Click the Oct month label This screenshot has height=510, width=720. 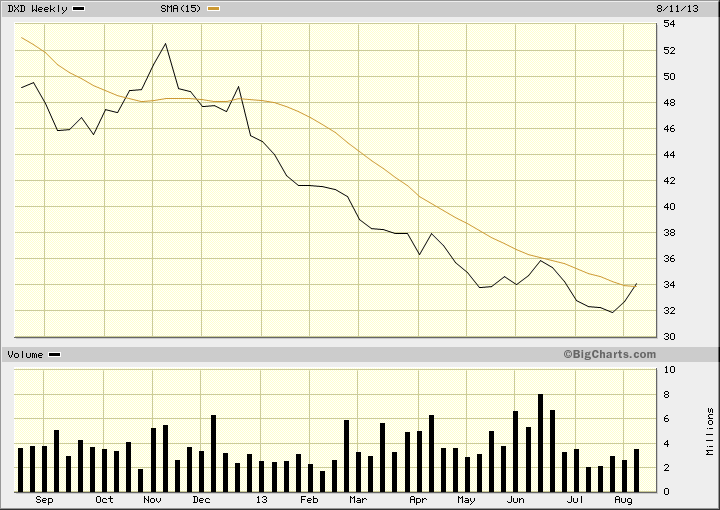coord(104,500)
